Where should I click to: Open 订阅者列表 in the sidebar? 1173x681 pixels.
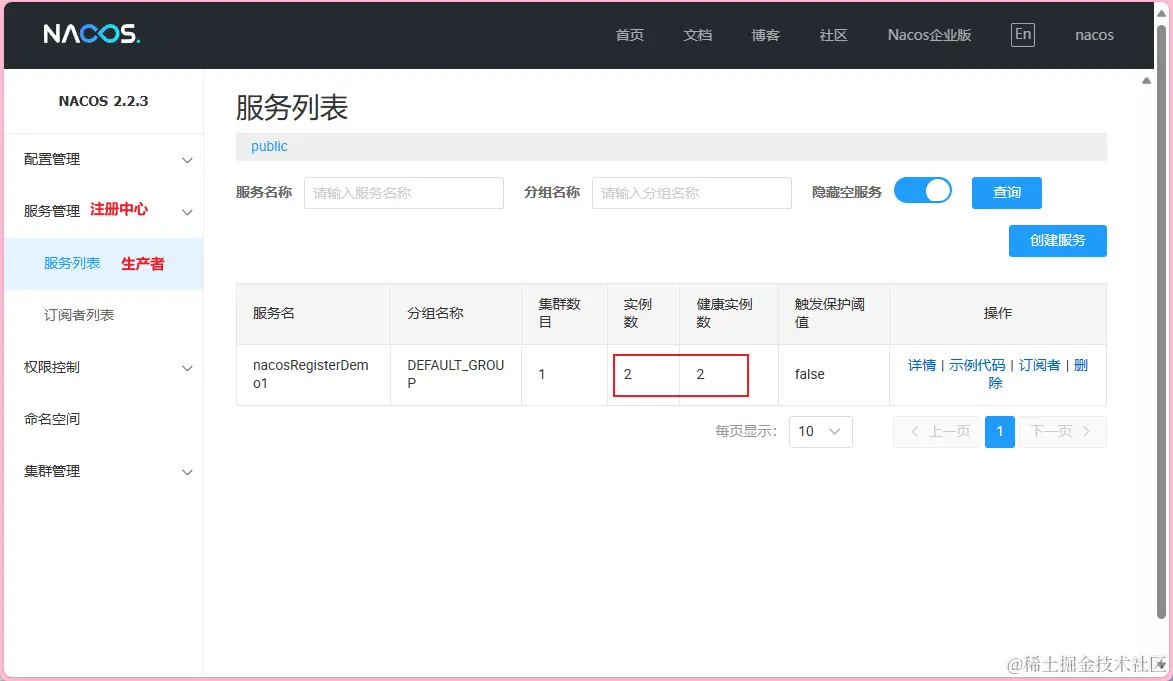[103, 315]
